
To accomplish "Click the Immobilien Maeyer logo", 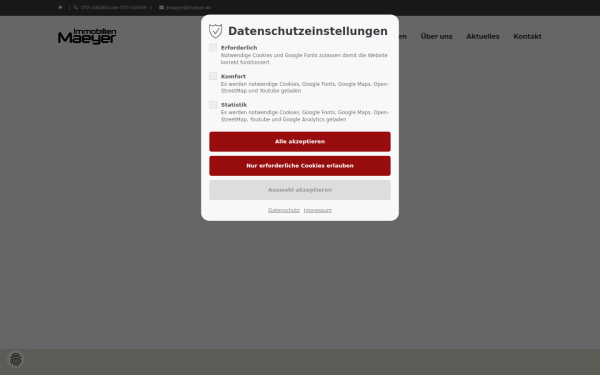I will (x=87, y=36).
